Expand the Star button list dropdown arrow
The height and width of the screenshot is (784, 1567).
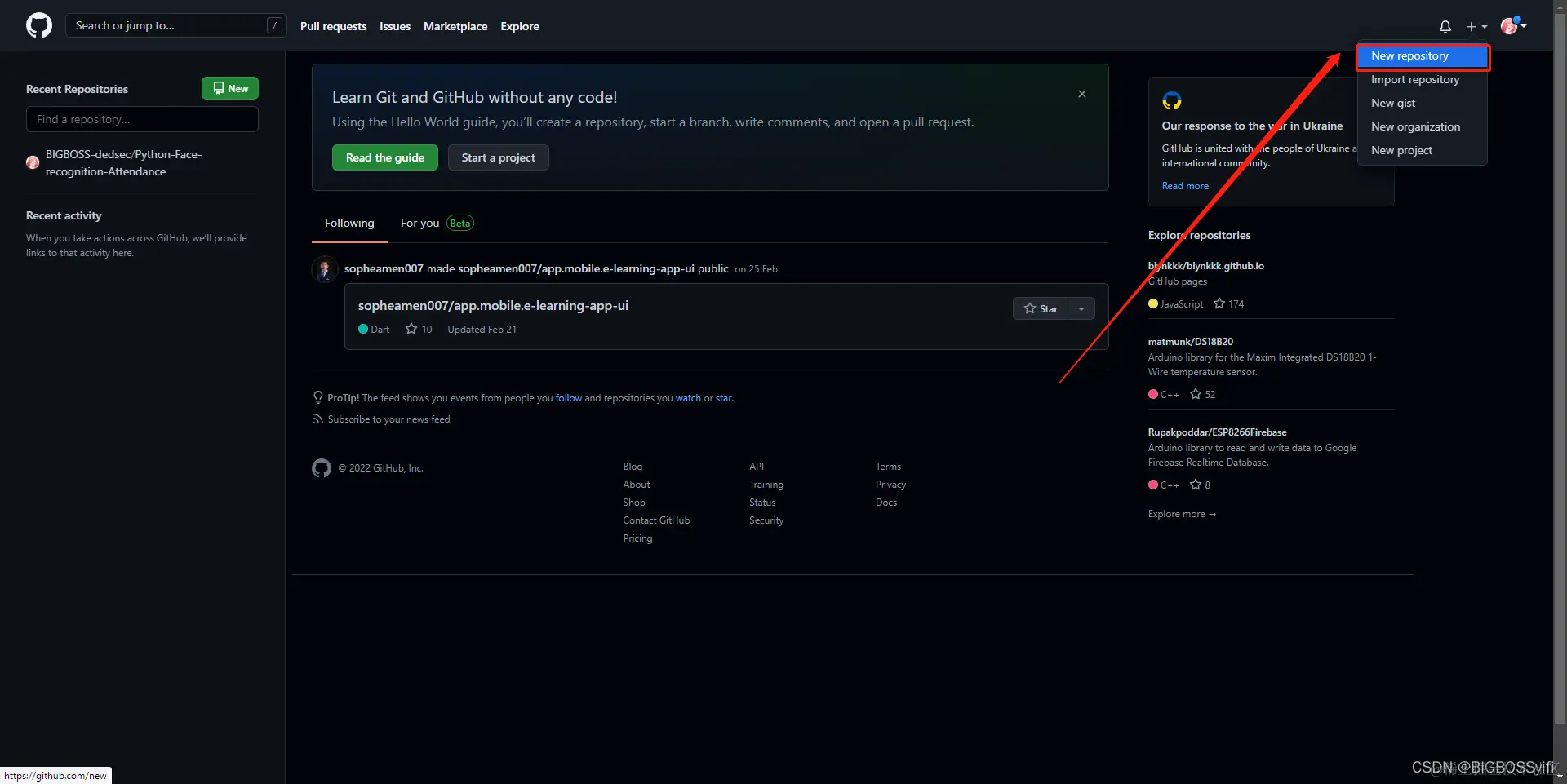1081,308
